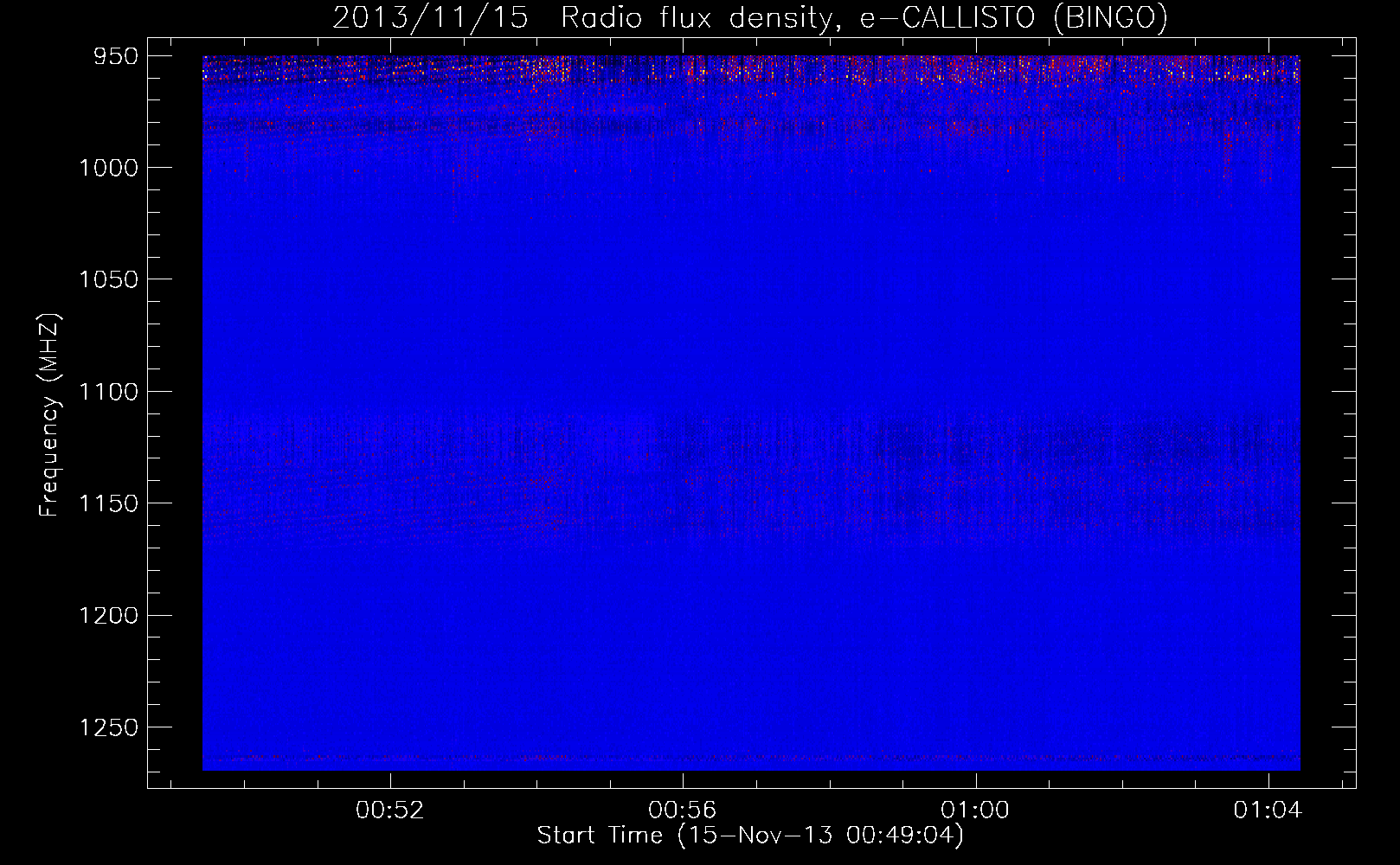This screenshot has width=1400, height=865.
Task: Click the 01:00 time axis label
Action: pos(975,811)
